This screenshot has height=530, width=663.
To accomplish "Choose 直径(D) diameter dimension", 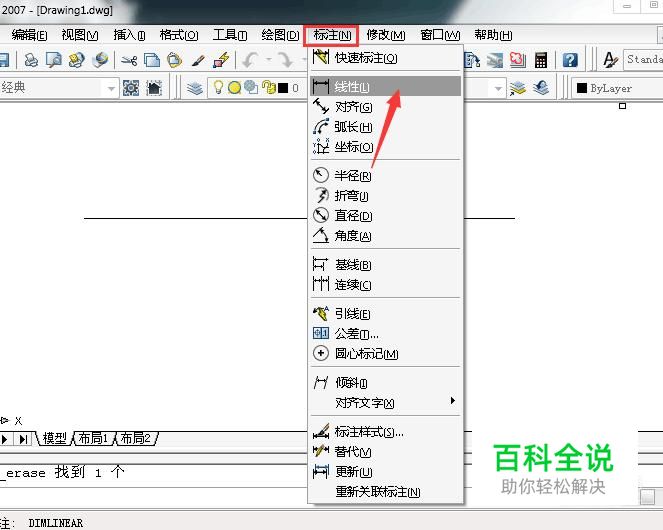I will [386, 216].
